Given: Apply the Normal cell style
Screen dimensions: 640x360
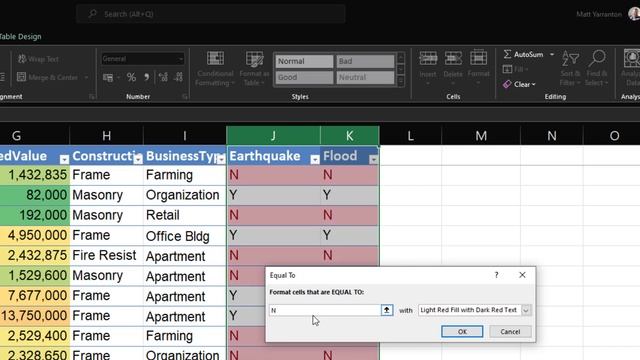Looking at the screenshot, I should tap(304, 61).
